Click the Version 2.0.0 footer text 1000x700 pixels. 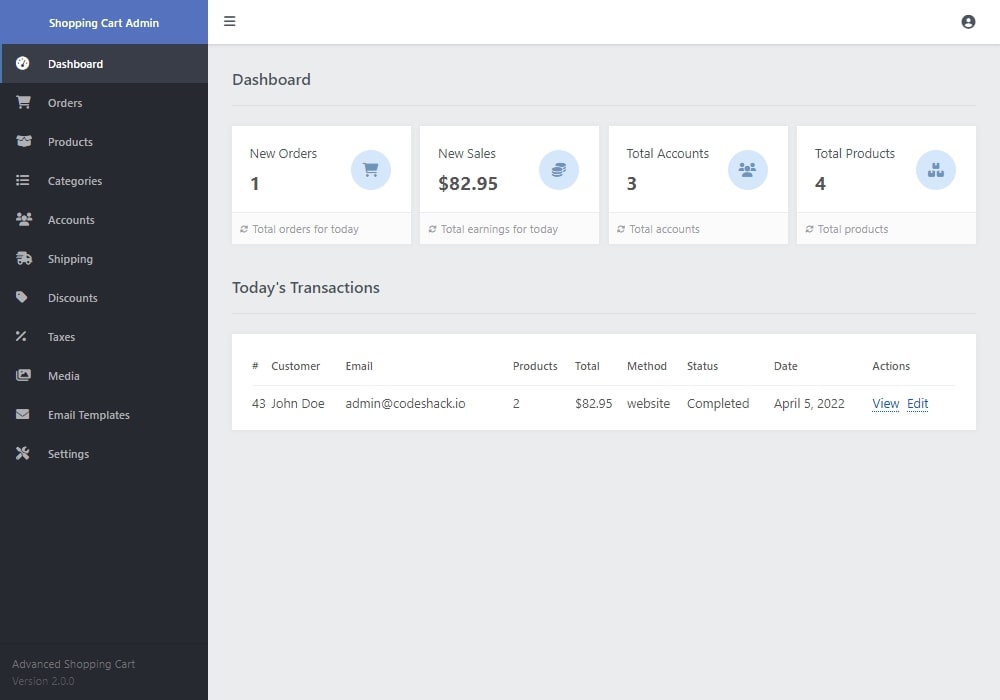(43, 681)
